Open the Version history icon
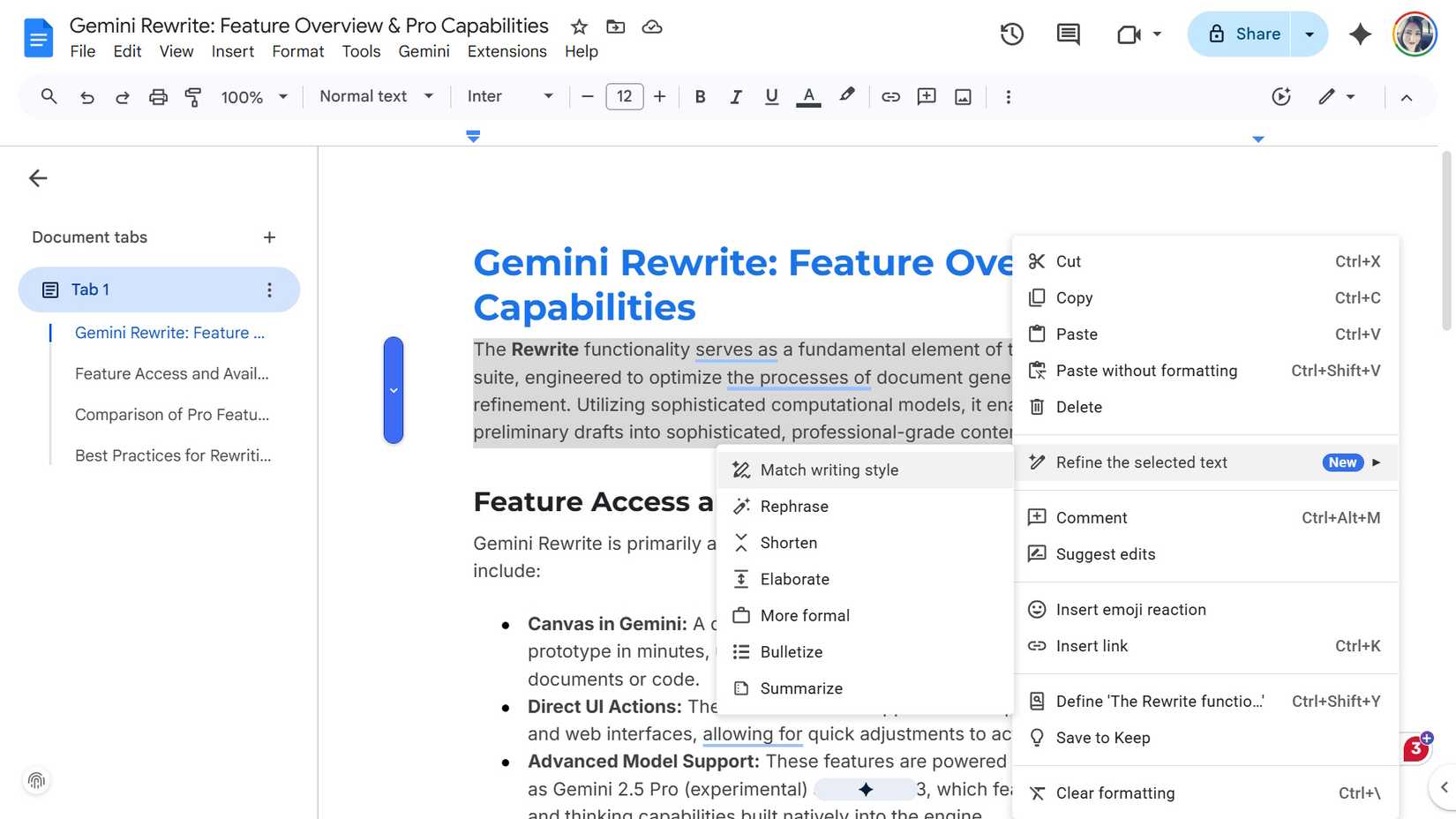 1011,34
